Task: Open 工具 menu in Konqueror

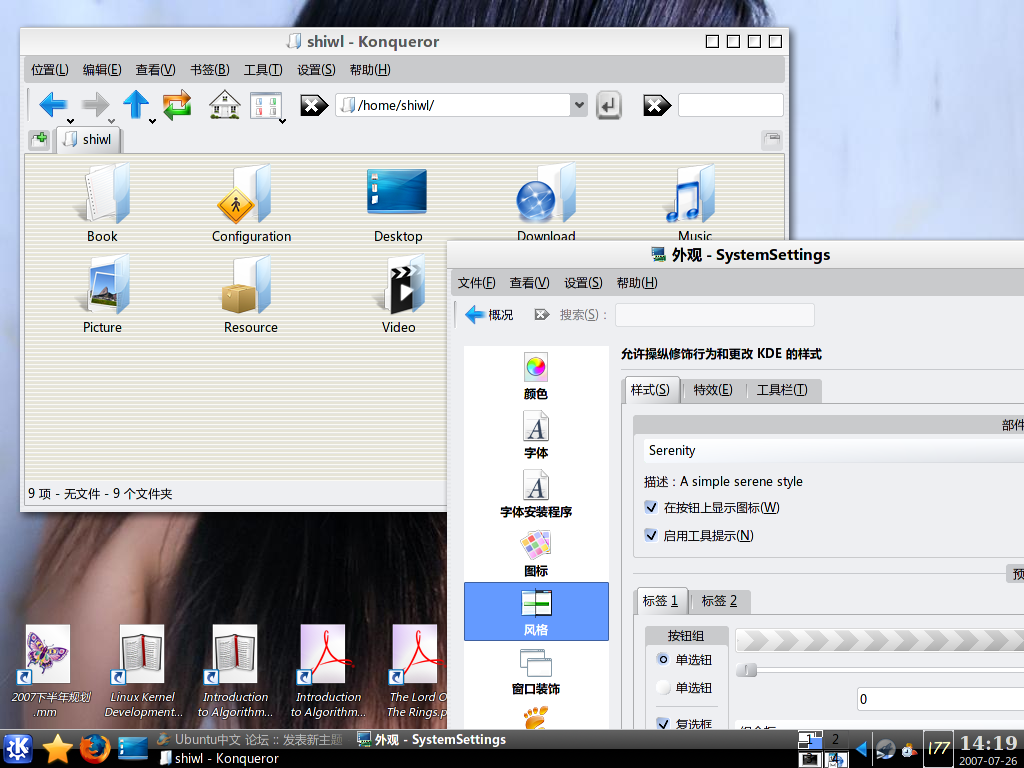Action: pyautogui.click(x=263, y=70)
